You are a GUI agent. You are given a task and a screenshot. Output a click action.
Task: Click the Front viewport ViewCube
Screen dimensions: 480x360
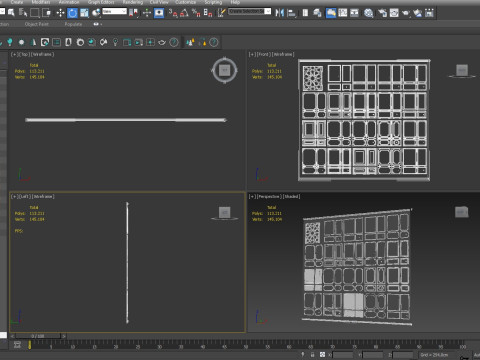pos(462,71)
